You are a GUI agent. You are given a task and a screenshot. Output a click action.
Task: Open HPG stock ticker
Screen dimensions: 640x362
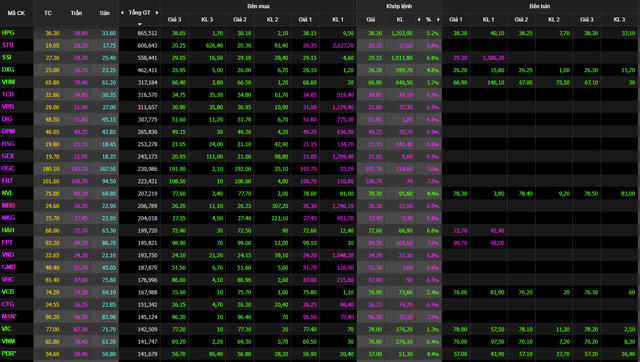(x=8, y=33)
